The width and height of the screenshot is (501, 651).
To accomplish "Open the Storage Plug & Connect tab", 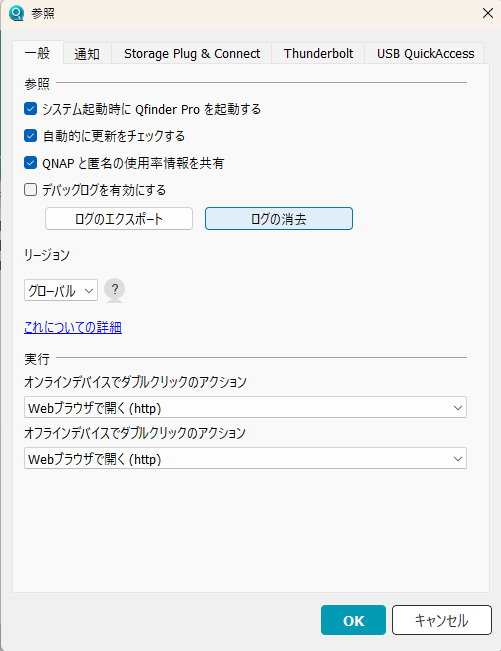I will (192, 54).
